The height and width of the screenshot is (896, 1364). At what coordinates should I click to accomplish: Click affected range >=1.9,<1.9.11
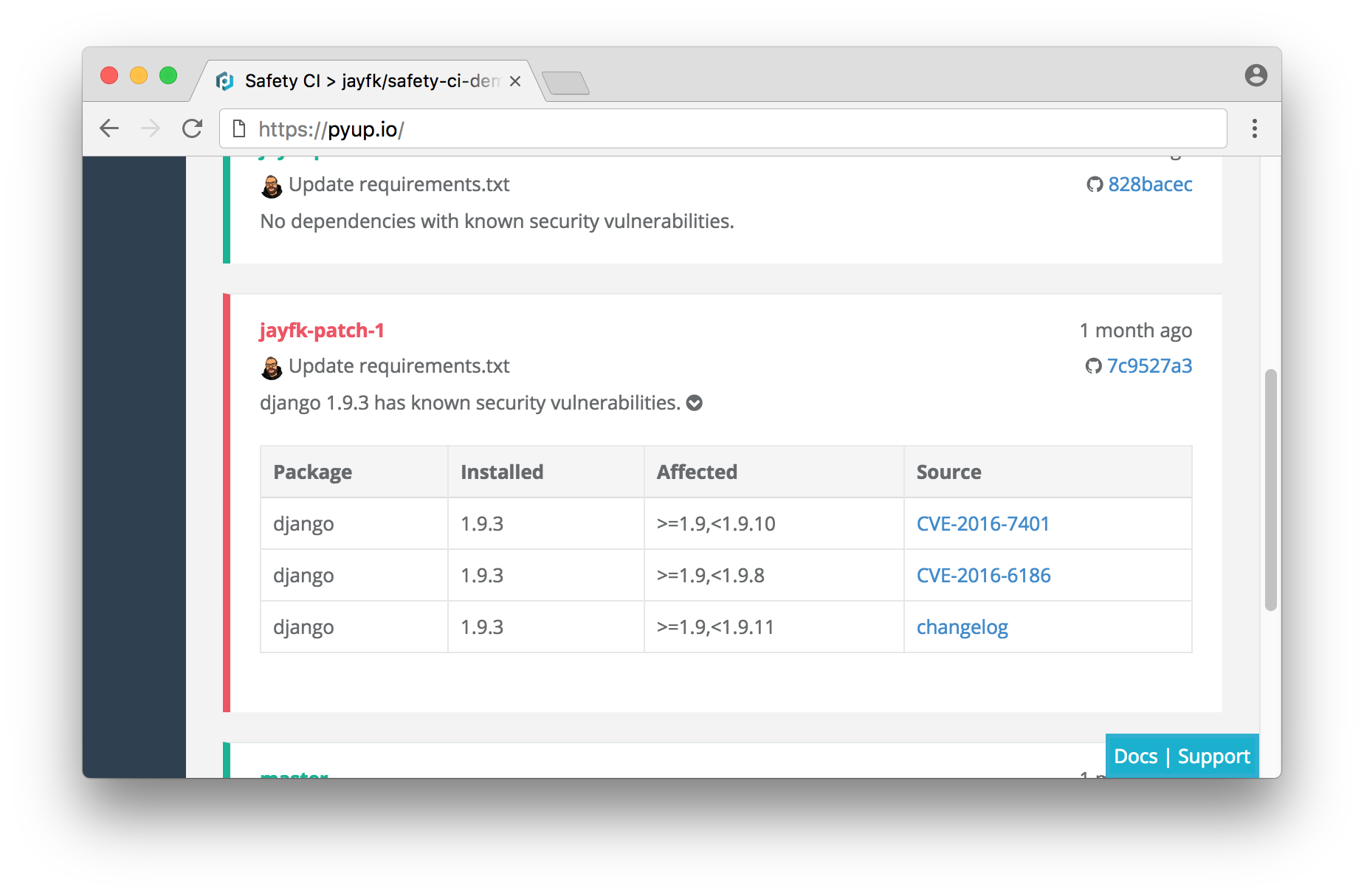[x=715, y=627]
